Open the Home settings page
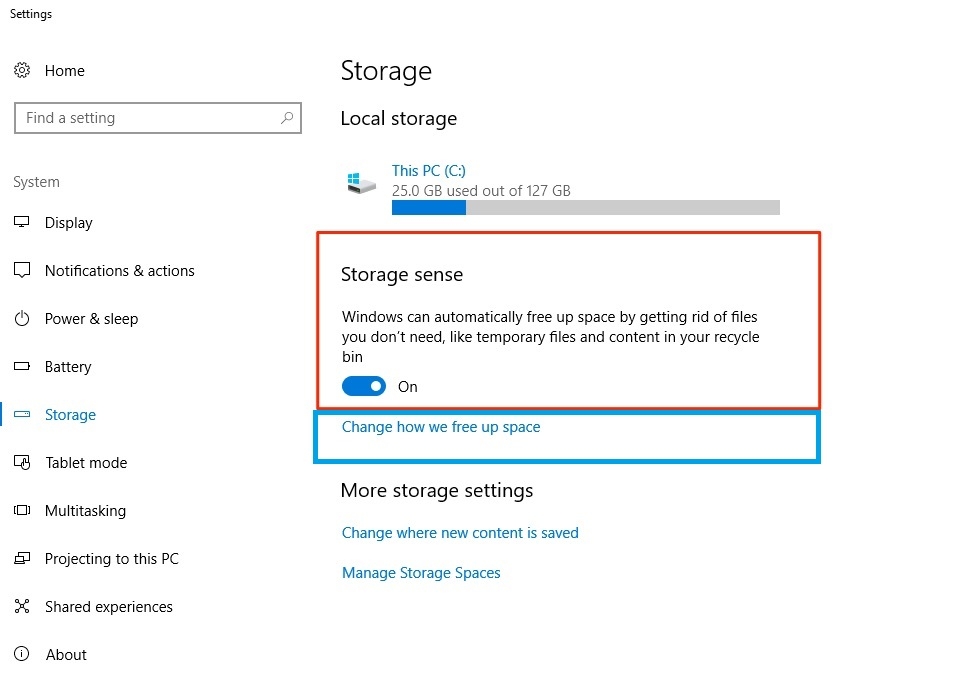The width and height of the screenshot is (956, 681). (64, 71)
